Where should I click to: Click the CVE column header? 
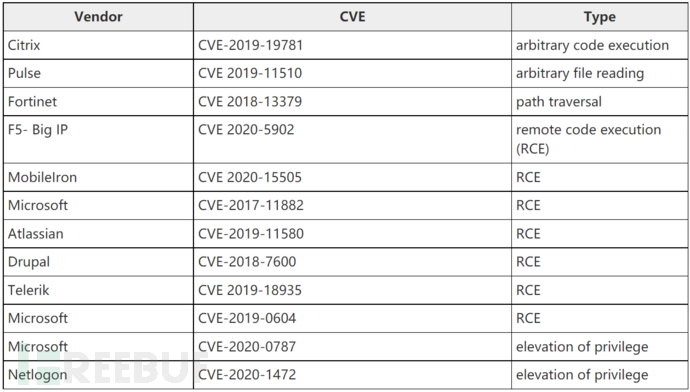(352, 17)
